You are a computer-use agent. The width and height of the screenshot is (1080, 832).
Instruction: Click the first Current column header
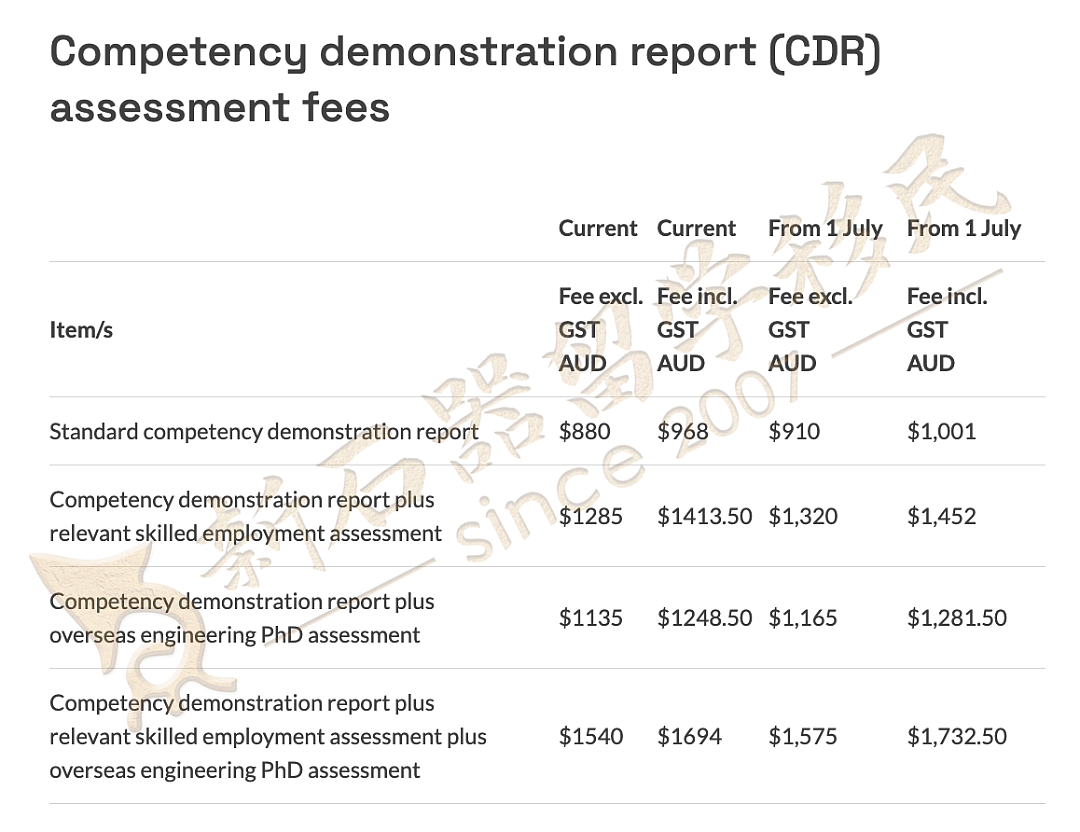[x=598, y=228]
